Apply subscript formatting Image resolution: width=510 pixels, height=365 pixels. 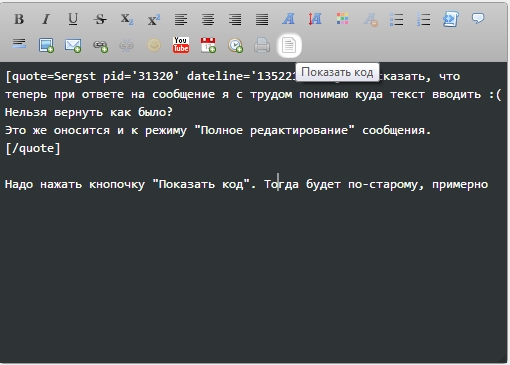pos(127,19)
